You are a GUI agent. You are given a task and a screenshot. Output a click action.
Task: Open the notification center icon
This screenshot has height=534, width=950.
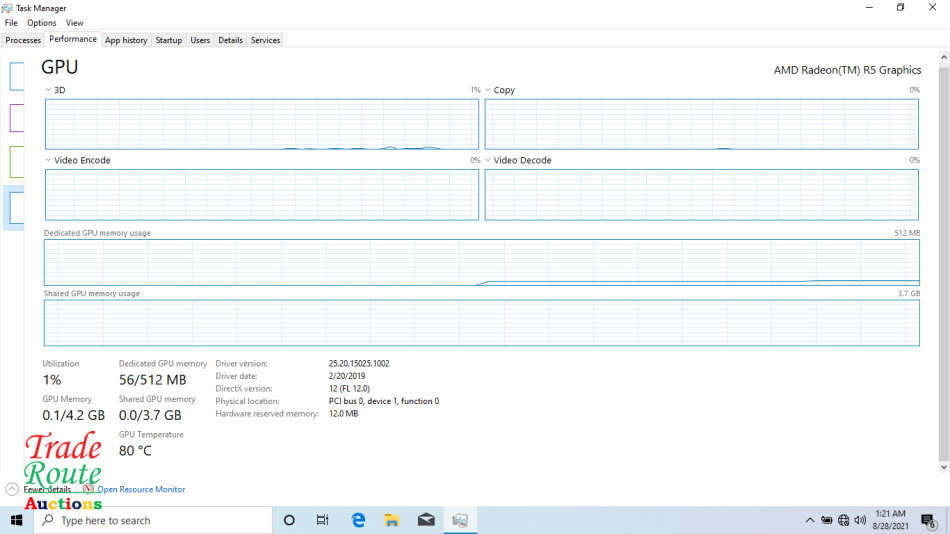click(928, 520)
